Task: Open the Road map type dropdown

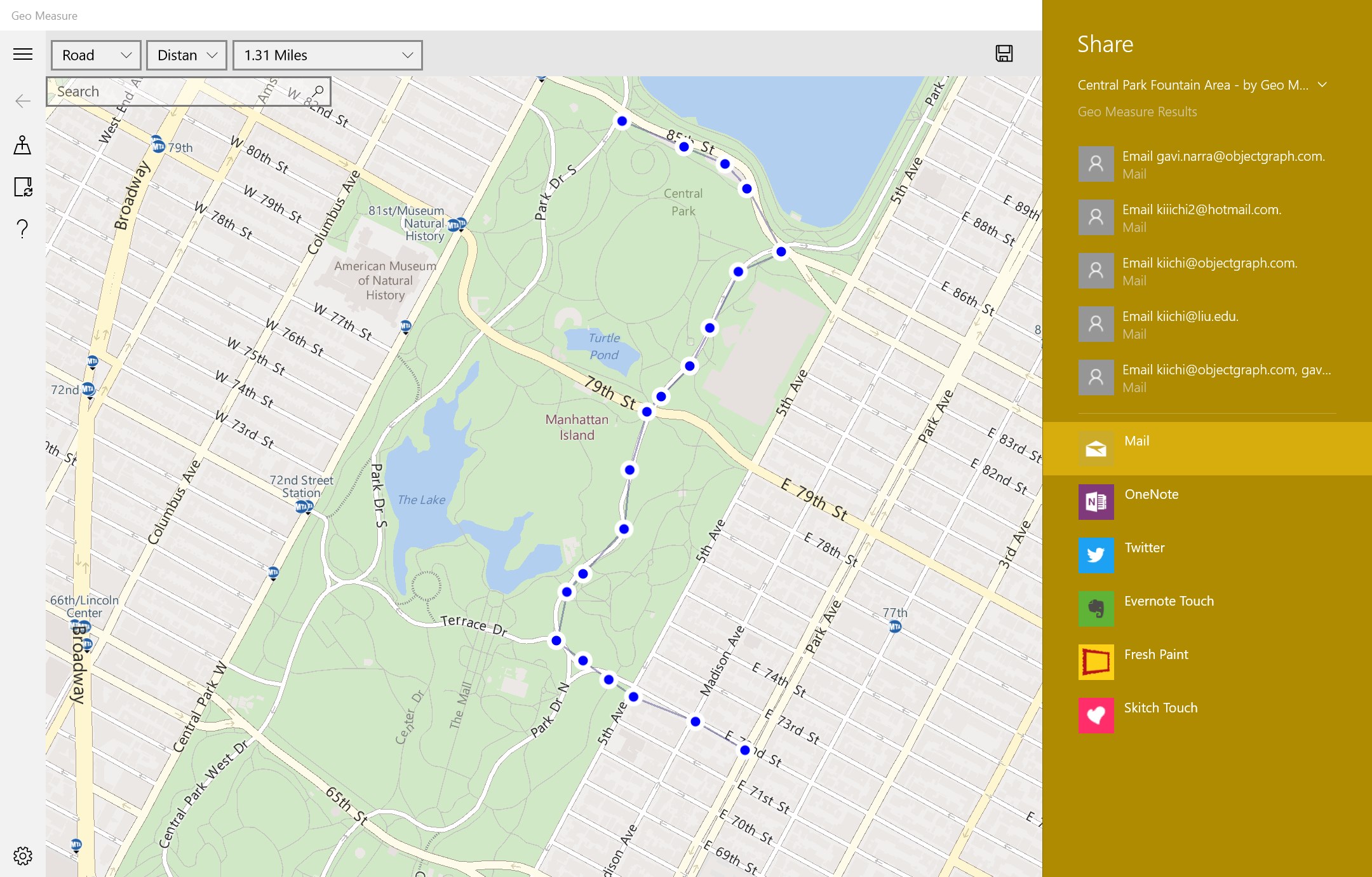Action: coord(96,55)
